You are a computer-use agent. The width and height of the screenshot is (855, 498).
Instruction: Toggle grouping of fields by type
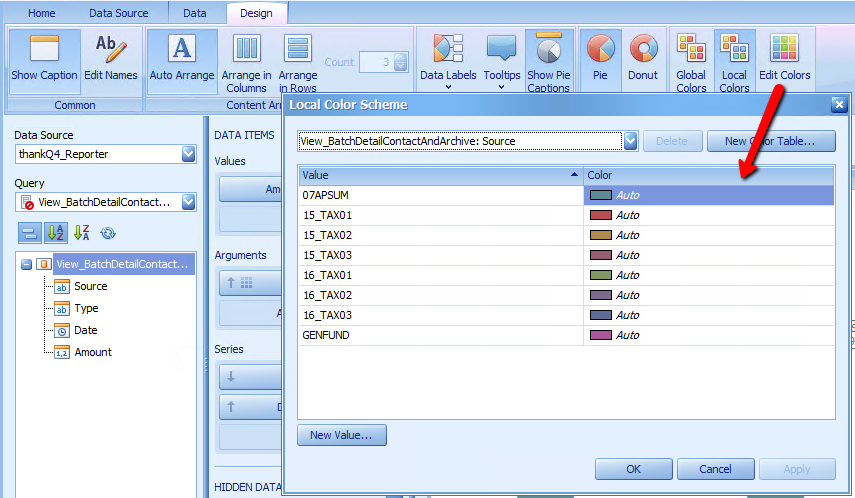29,233
